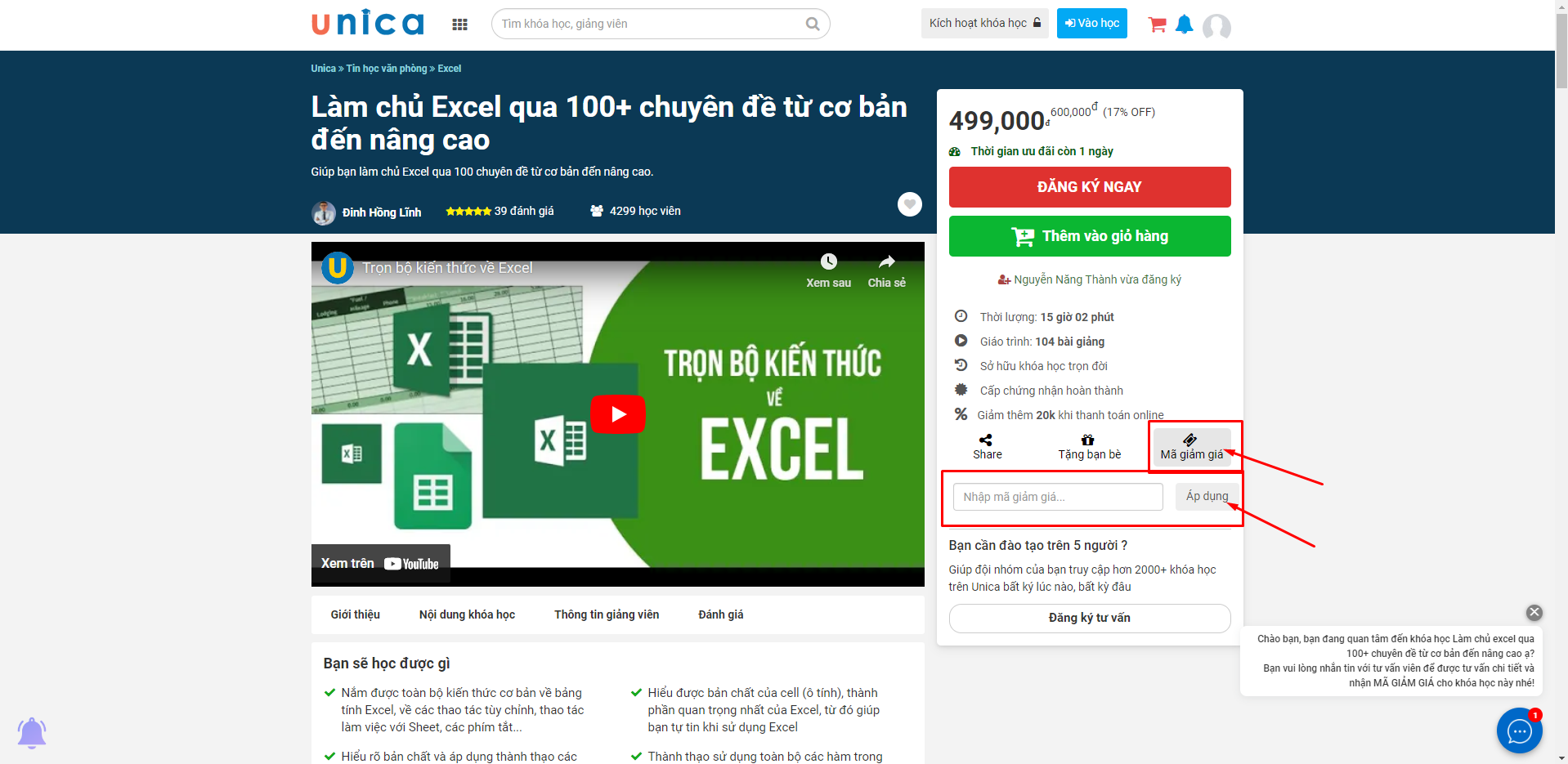
Task: Click Giáo trình 104 bài giảng
Action: [1042, 342]
